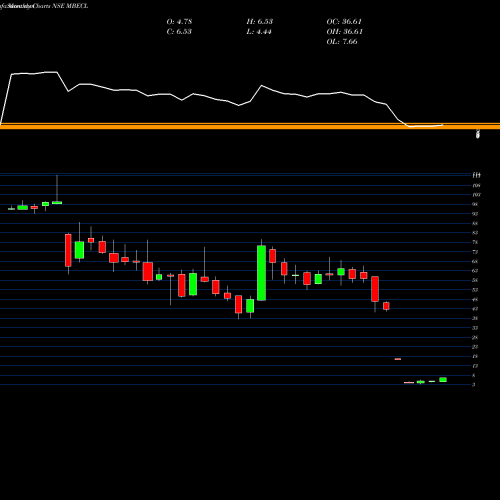Viewport: 500px width, 500px height.
Task: Click the 'OH: 36.61' value
Action: pos(345,32)
